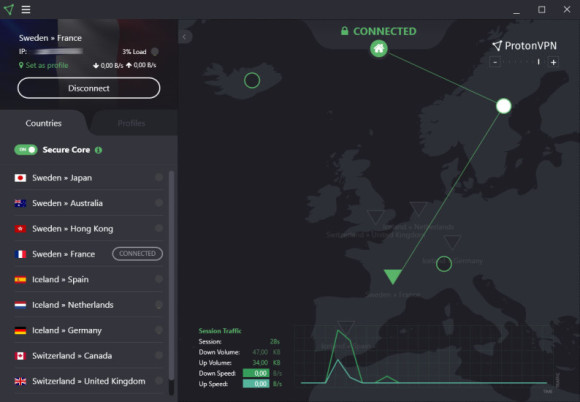Select Iceland » Spain server

pyautogui.click(x=89, y=279)
